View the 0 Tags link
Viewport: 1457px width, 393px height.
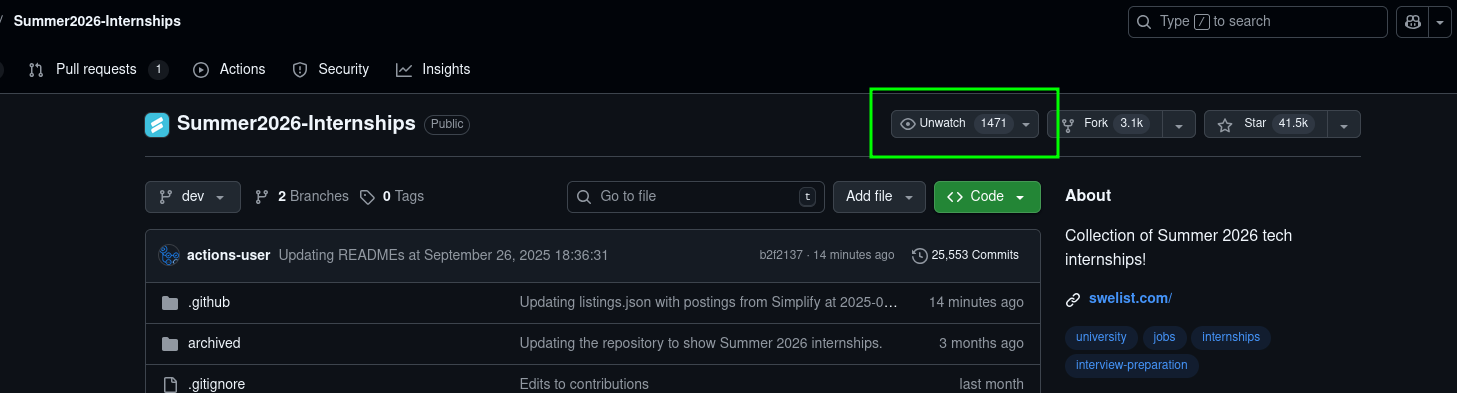coord(392,196)
